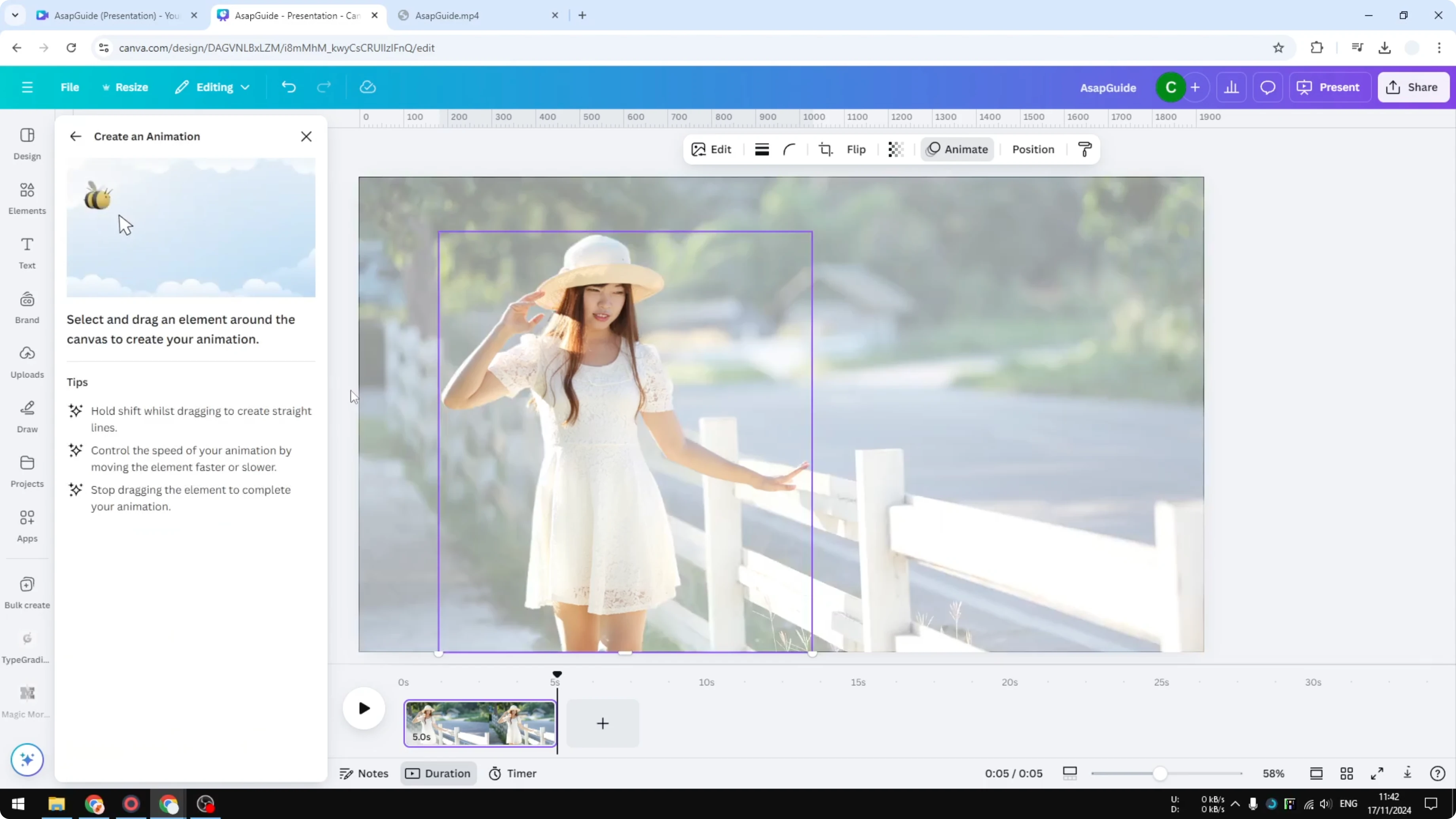Click the Share button
The height and width of the screenshot is (819, 1456).
point(1413,87)
